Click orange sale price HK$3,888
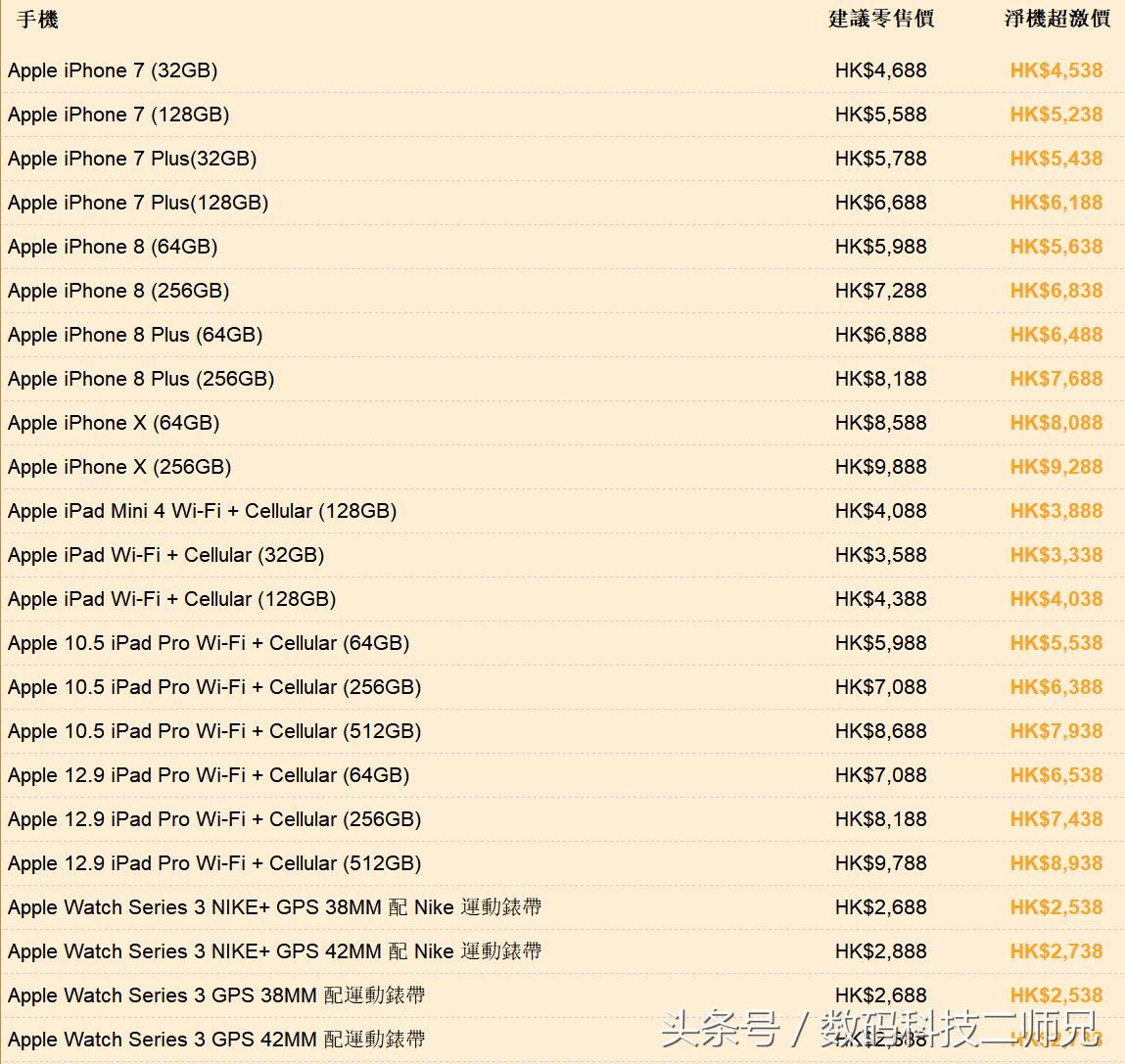 [1056, 511]
